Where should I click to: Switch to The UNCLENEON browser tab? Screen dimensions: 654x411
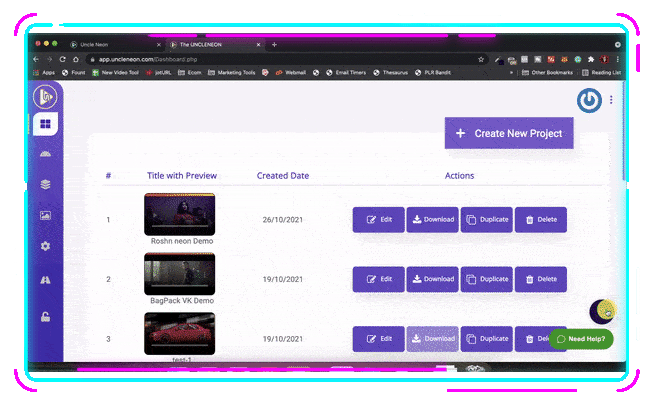215,44
